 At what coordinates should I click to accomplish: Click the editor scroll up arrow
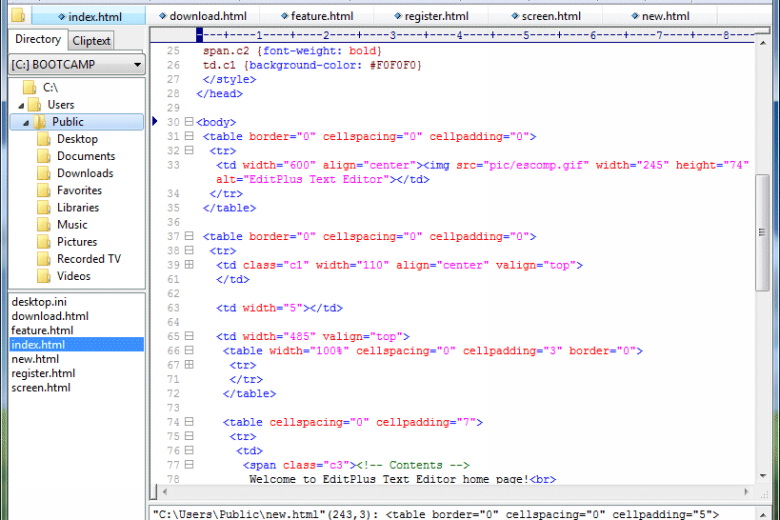click(763, 43)
